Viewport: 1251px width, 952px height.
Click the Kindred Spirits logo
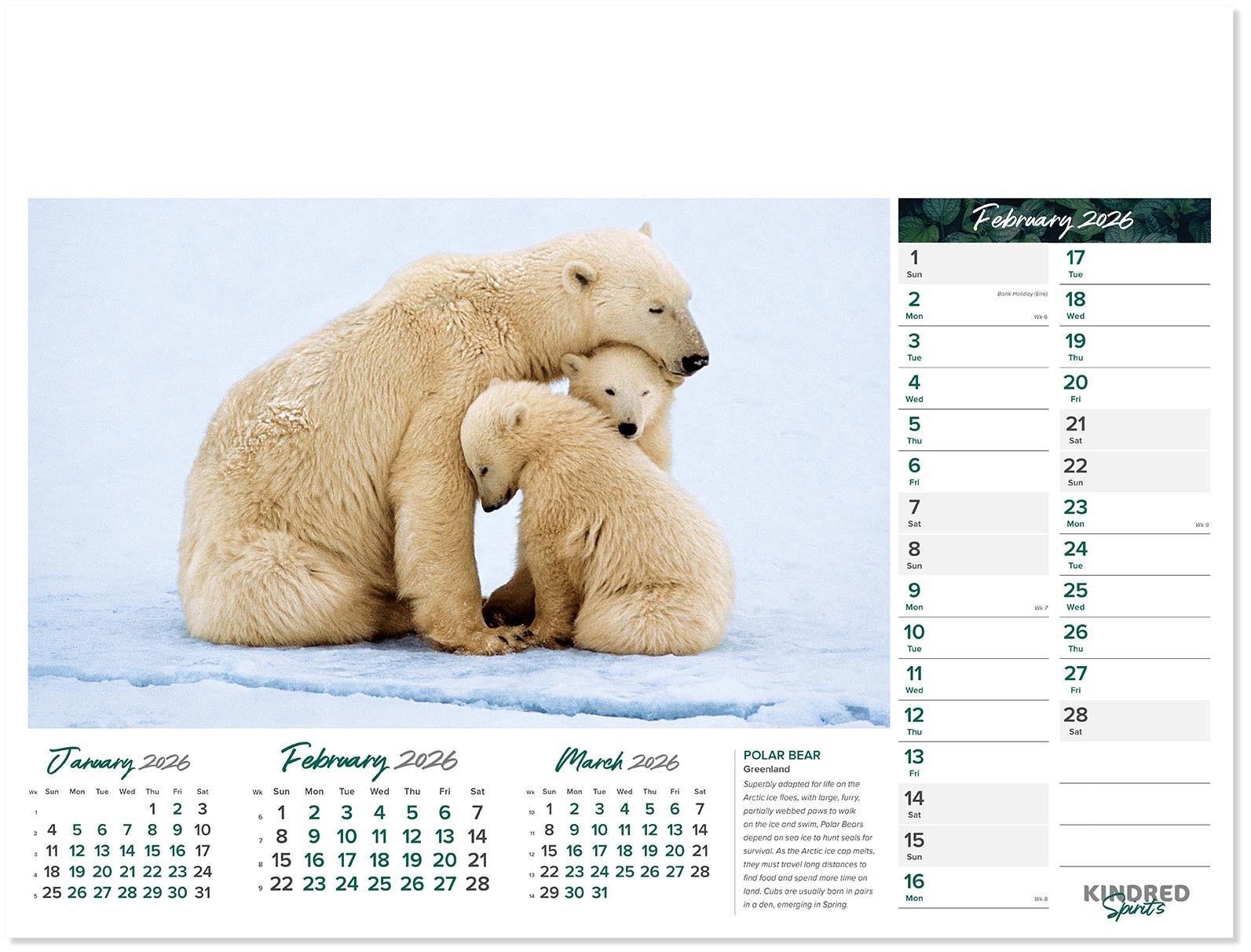[x=1136, y=900]
